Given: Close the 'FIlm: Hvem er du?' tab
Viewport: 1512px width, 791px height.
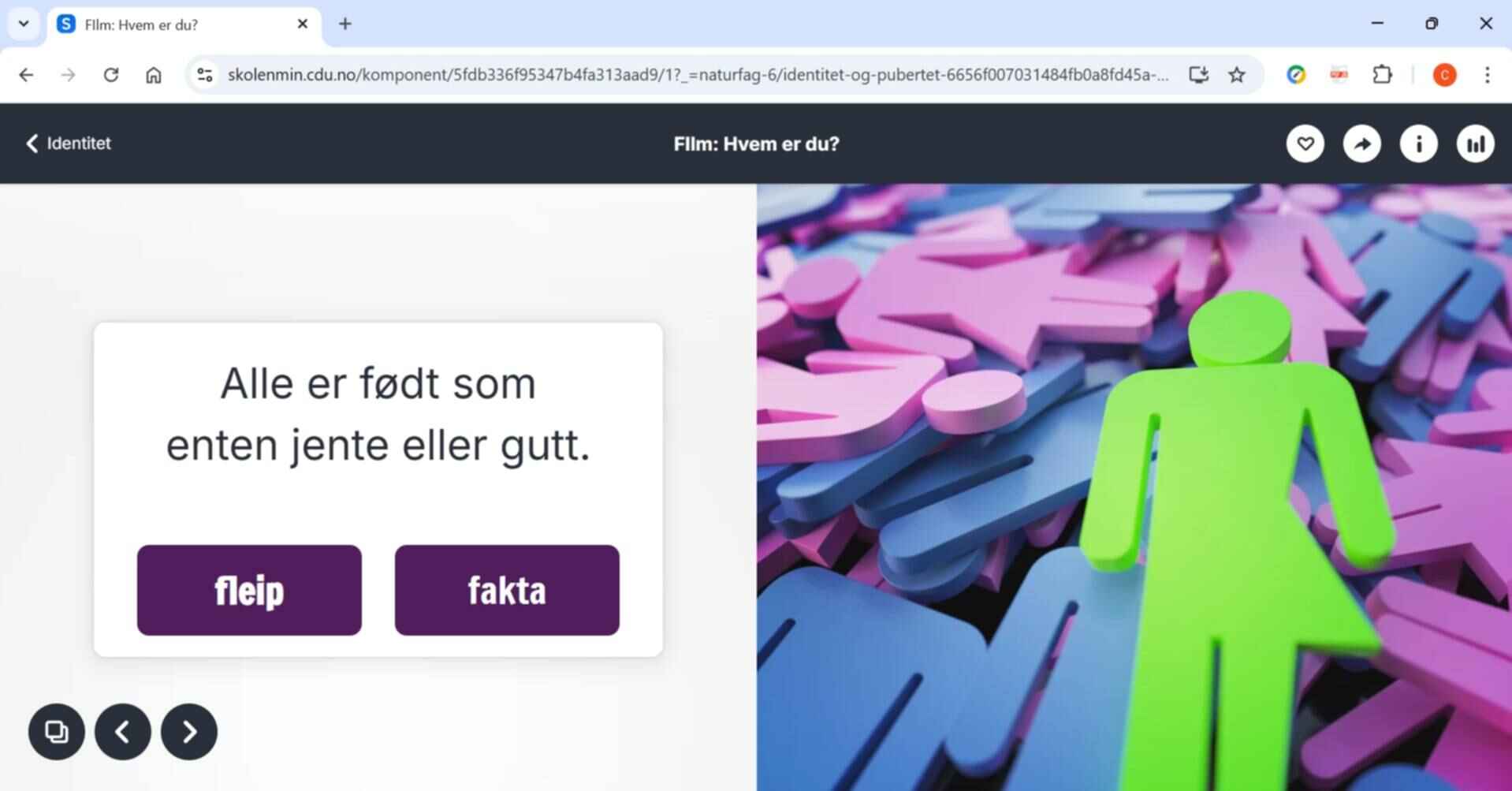Looking at the screenshot, I should [x=302, y=24].
